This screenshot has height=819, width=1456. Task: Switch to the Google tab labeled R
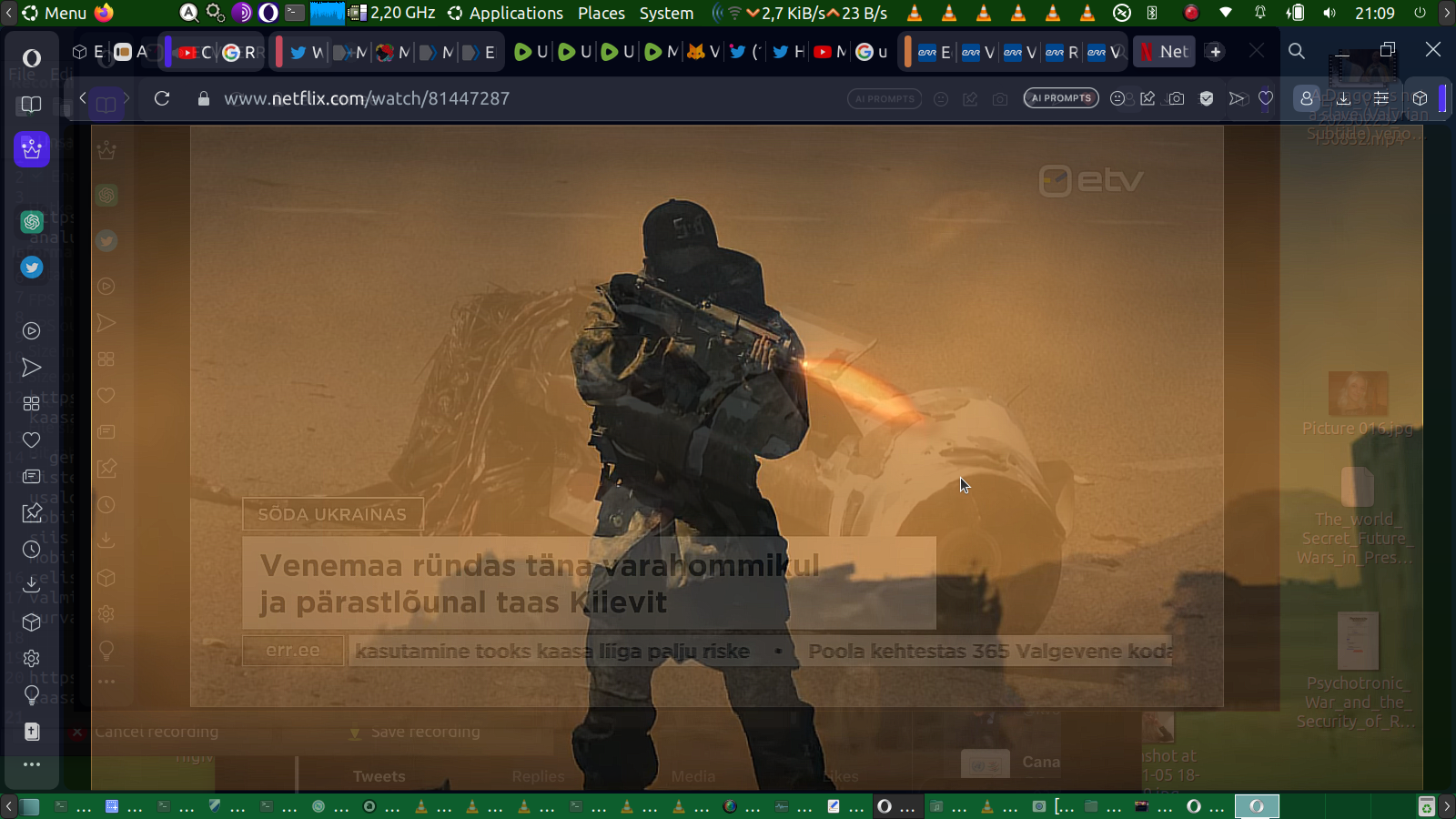tap(239, 52)
